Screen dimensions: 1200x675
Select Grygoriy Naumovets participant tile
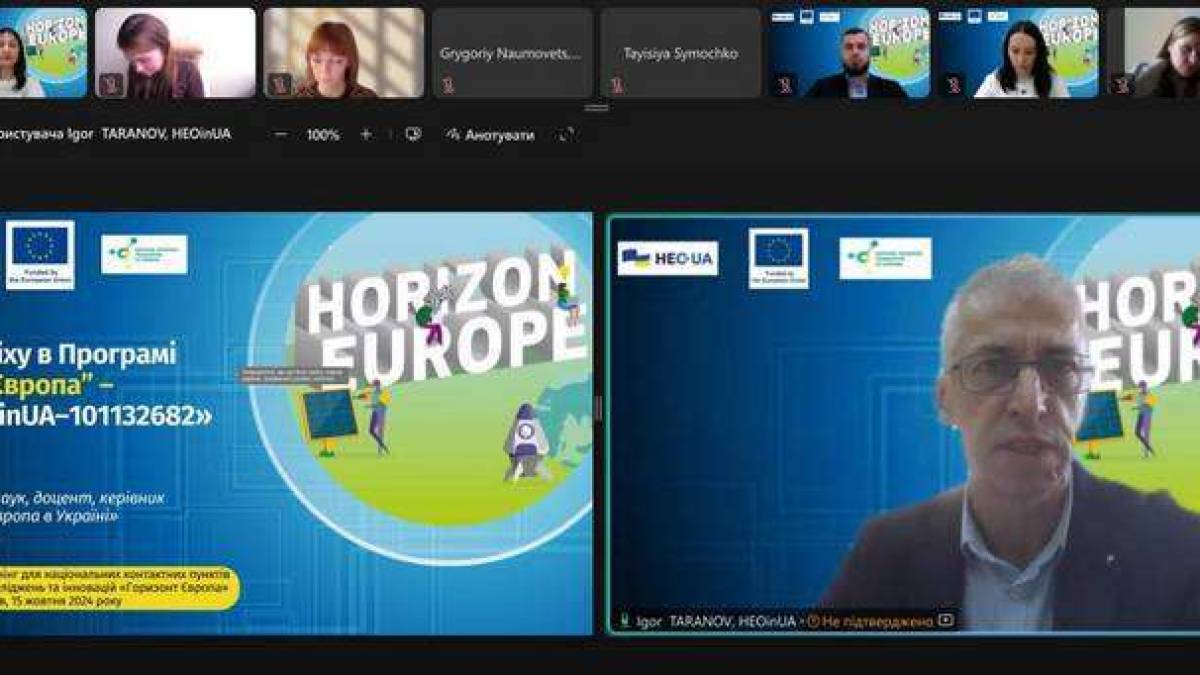(x=511, y=53)
